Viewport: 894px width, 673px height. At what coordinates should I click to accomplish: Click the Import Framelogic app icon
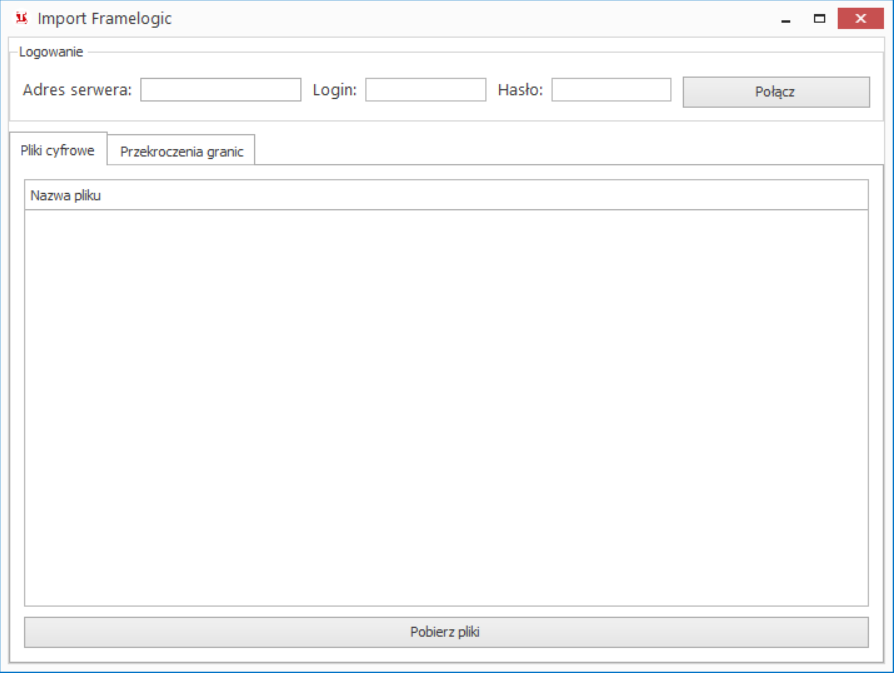point(22,18)
